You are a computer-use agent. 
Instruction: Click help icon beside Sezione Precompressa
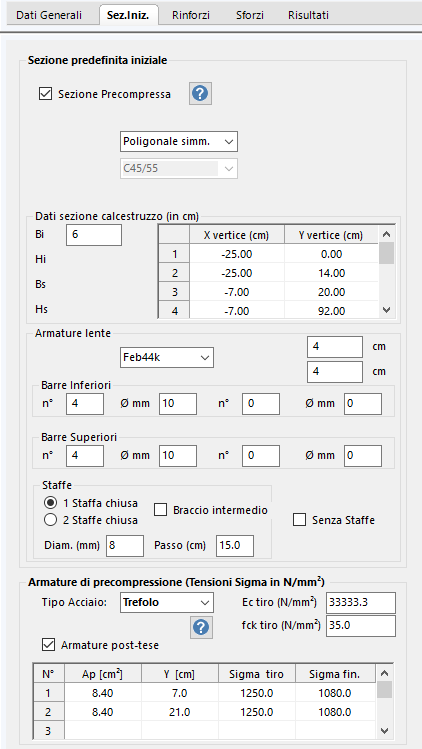coord(200,94)
